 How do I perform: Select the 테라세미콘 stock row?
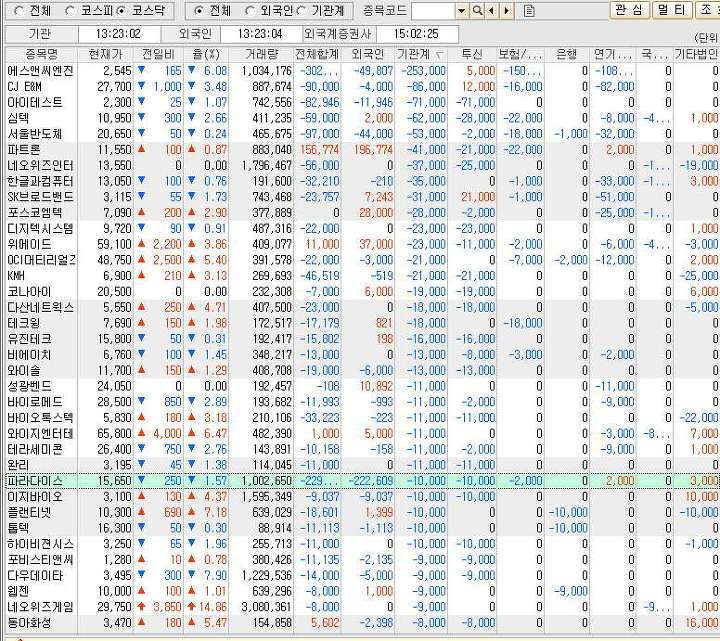click(x=362, y=449)
